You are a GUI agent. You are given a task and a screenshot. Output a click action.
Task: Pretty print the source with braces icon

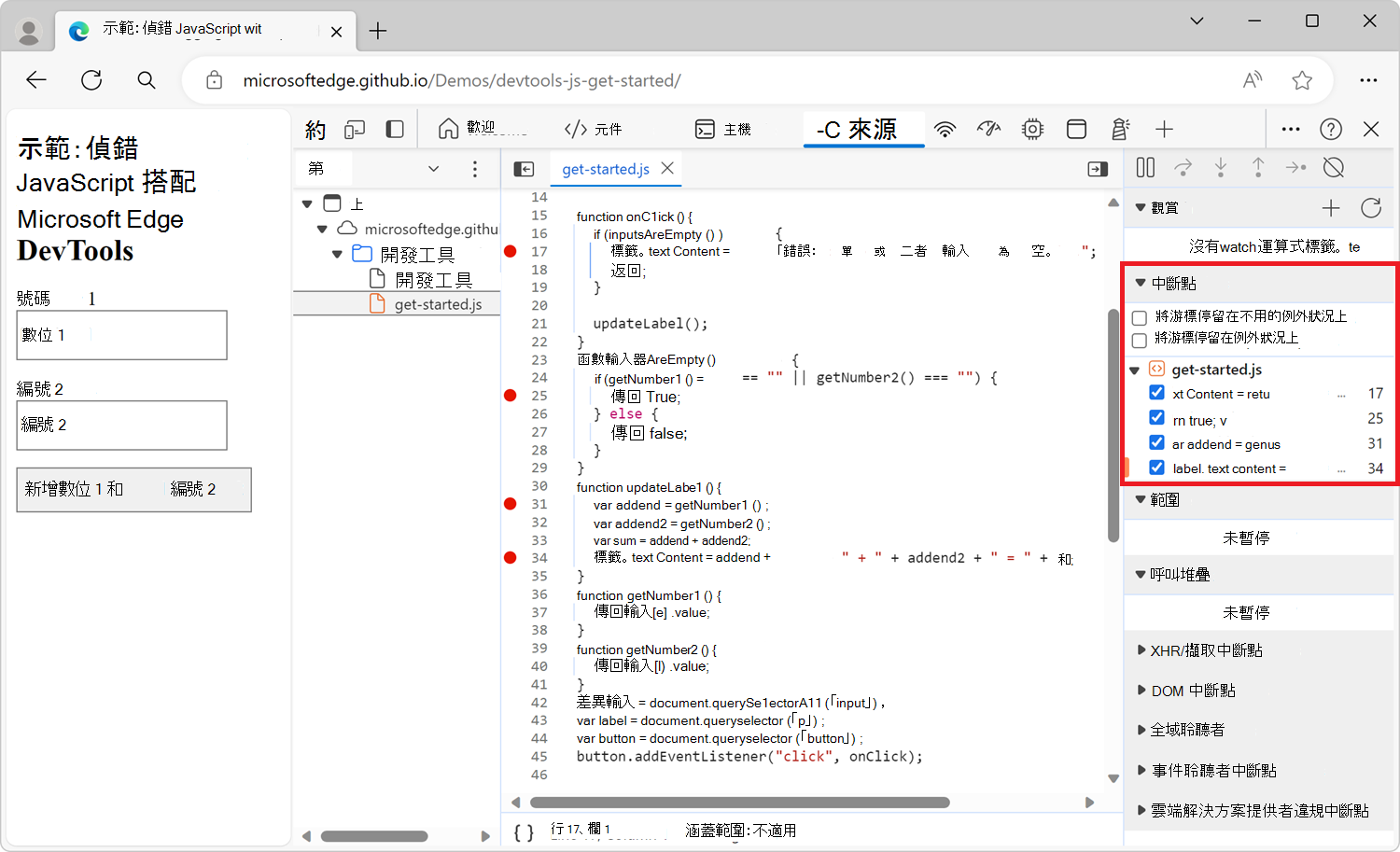pos(524,831)
